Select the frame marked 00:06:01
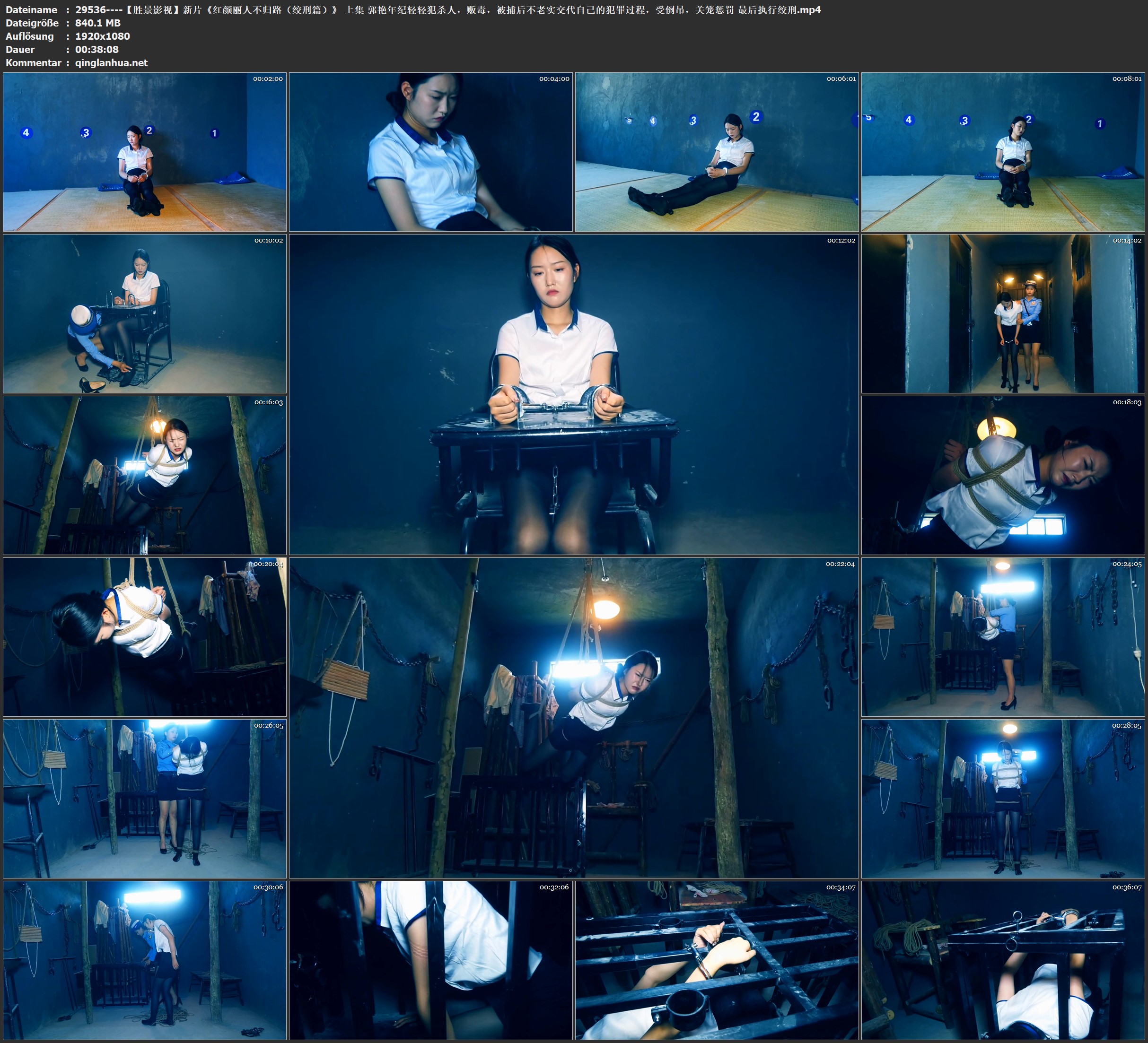Image resolution: width=1148 pixels, height=1043 pixels. [x=716, y=152]
